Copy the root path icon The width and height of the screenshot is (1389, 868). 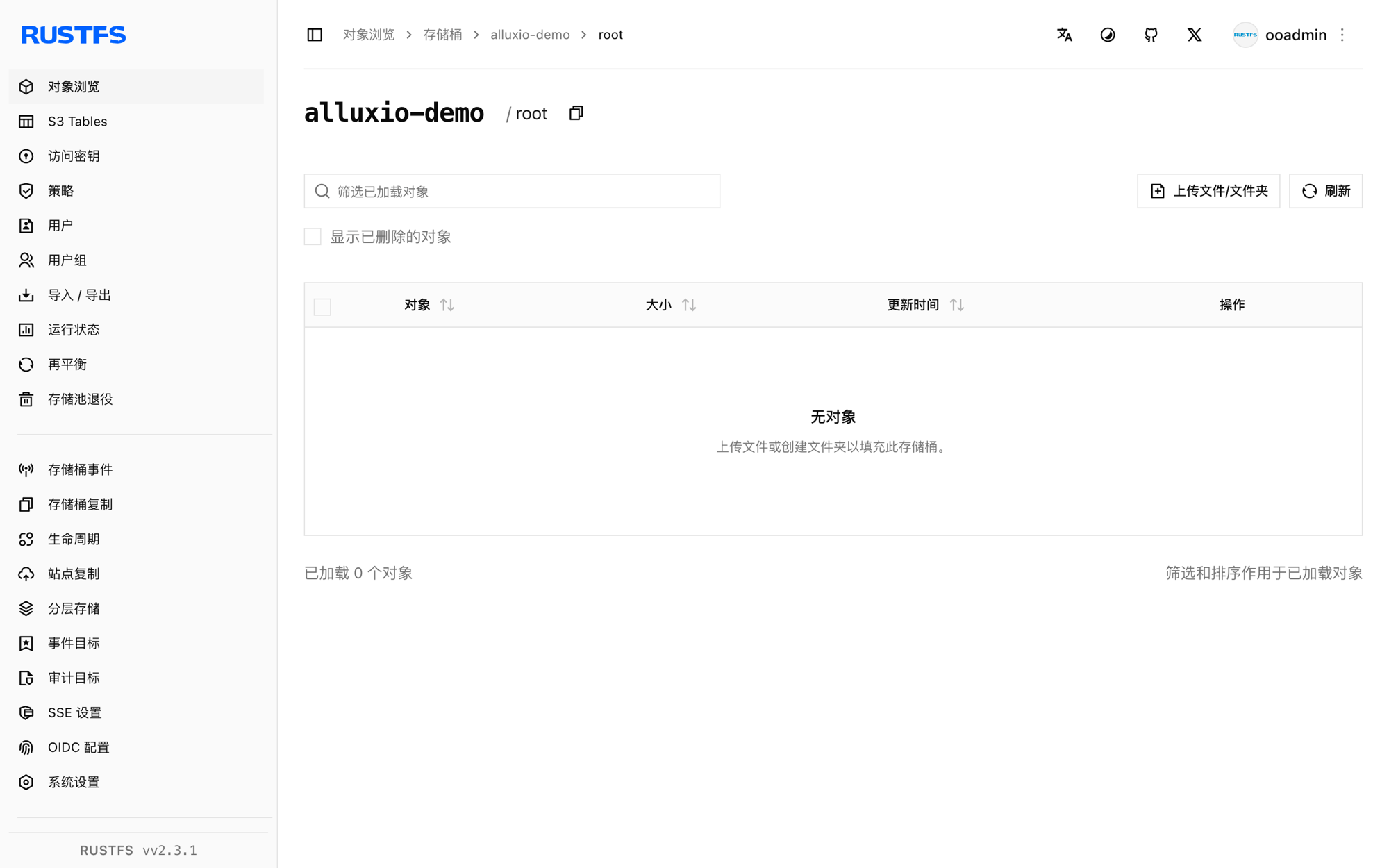click(x=576, y=113)
